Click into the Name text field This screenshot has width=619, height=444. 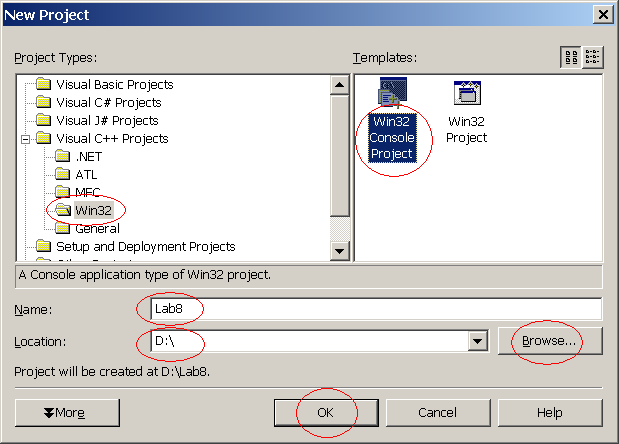pyautogui.click(x=376, y=309)
